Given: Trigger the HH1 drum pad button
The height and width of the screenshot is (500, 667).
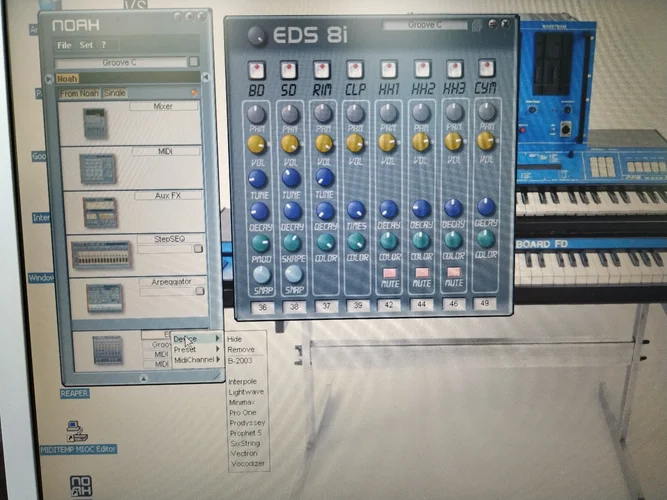Looking at the screenshot, I should click(389, 69).
